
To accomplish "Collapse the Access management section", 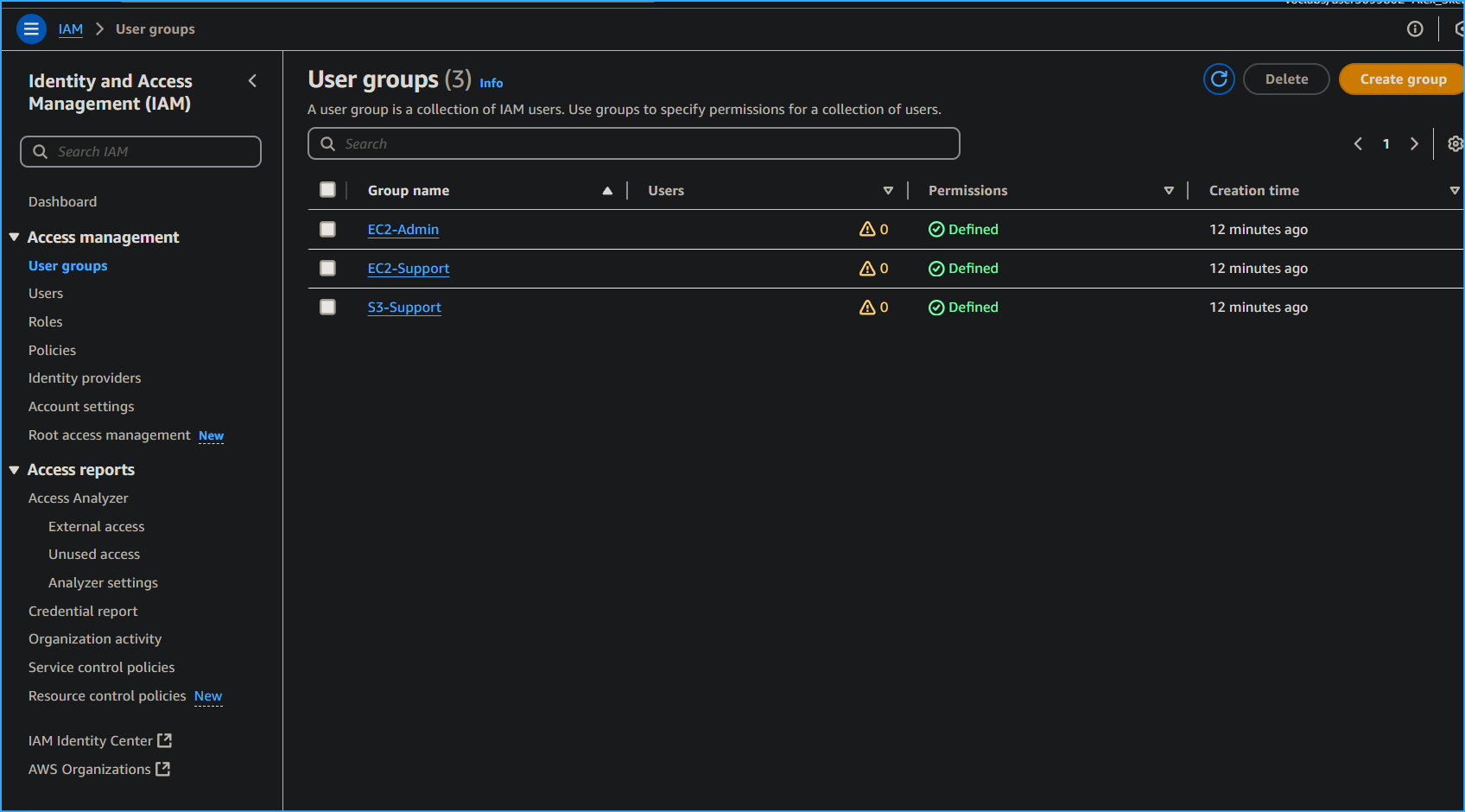I will [14, 237].
